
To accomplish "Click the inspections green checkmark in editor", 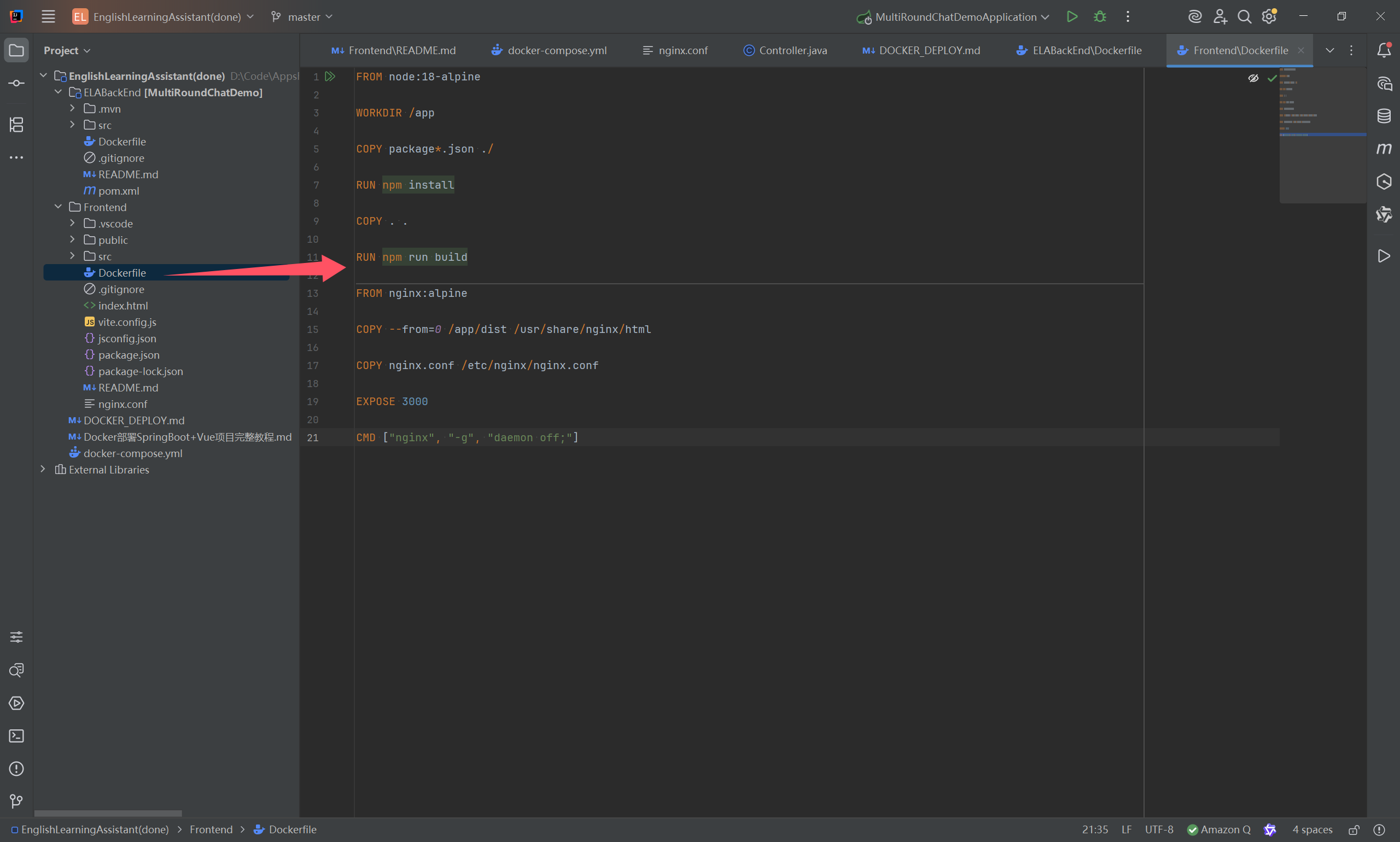I will (x=1271, y=78).
